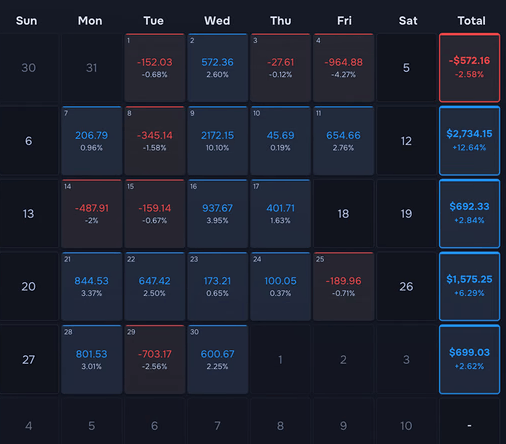The image size is (506, 444).
Task: Select empty Saturday 26 cell
Action: coord(407,287)
